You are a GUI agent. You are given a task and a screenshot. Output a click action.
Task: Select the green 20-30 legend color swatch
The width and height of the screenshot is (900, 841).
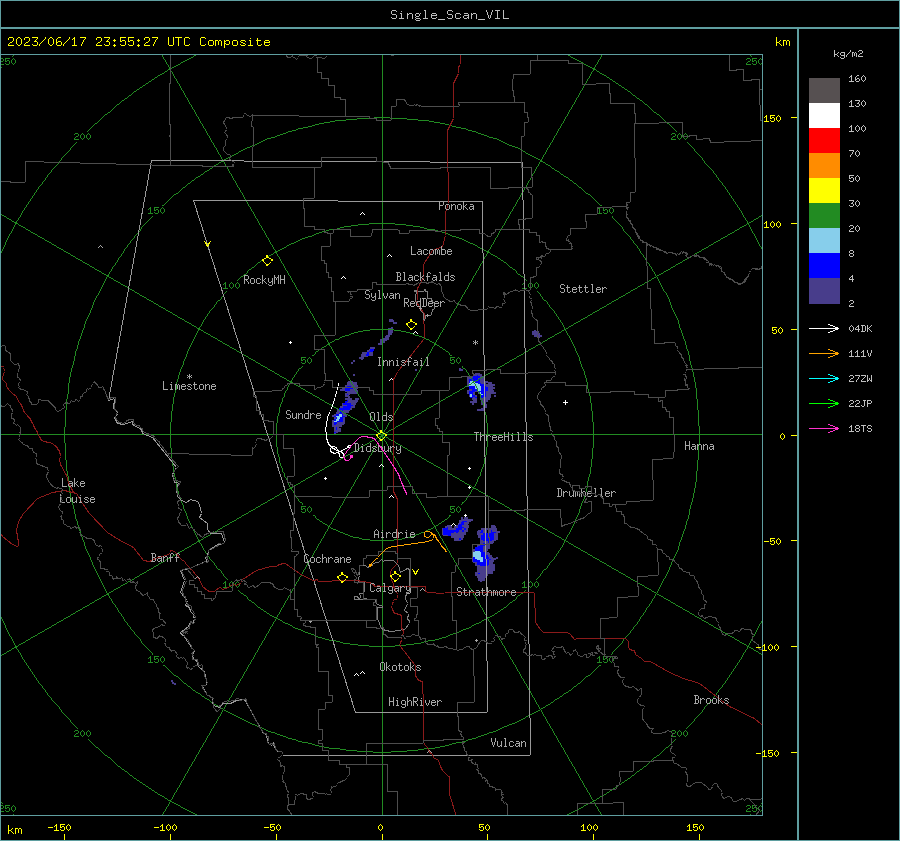tap(824, 216)
